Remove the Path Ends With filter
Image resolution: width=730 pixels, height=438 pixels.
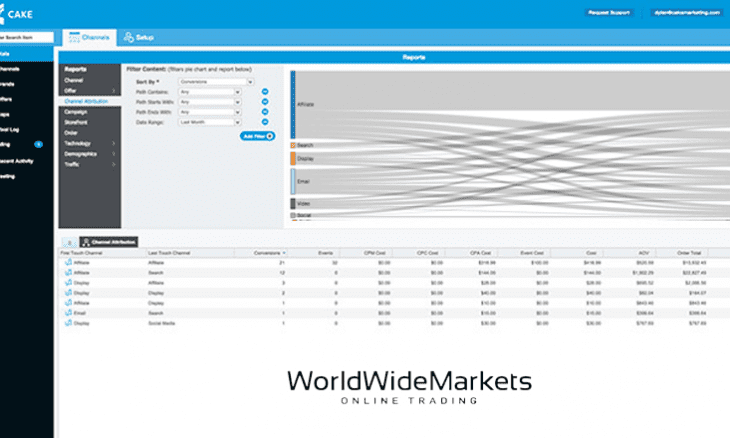pyautogui.click(x=265, y=112)
